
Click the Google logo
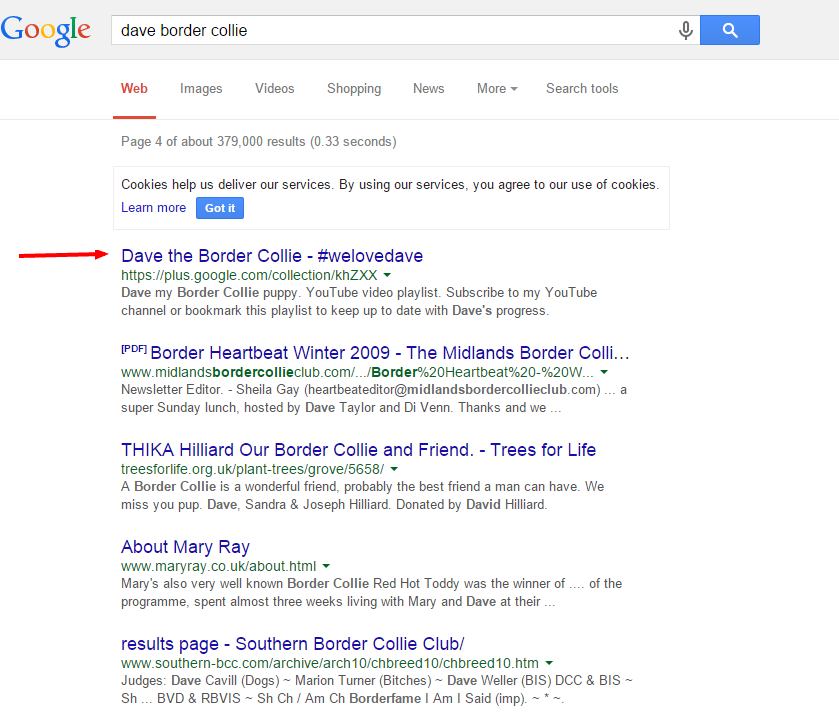click(x=45, y=31)
